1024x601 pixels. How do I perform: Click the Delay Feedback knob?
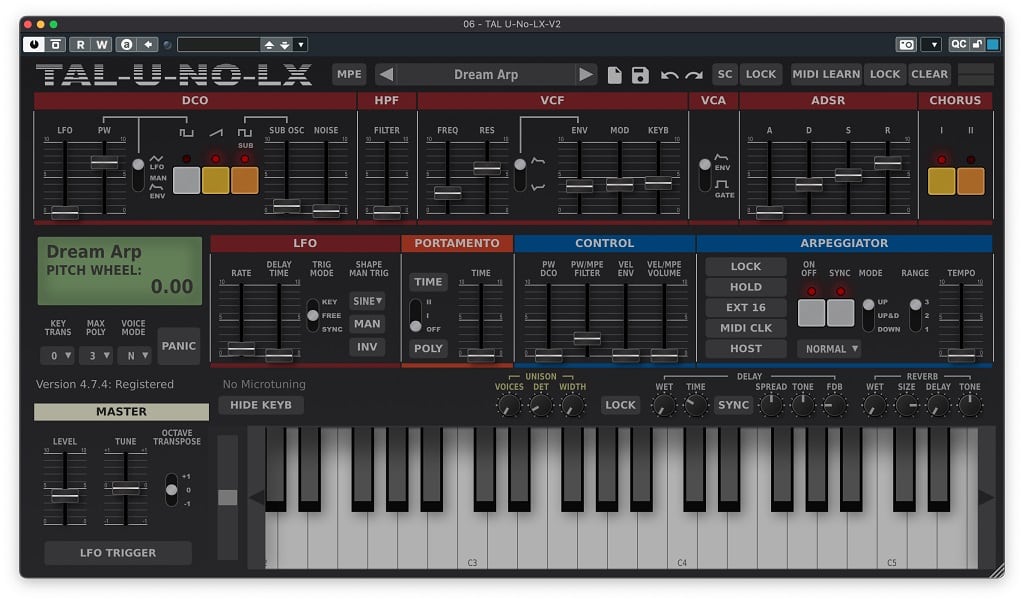click(x=834, y=406)
